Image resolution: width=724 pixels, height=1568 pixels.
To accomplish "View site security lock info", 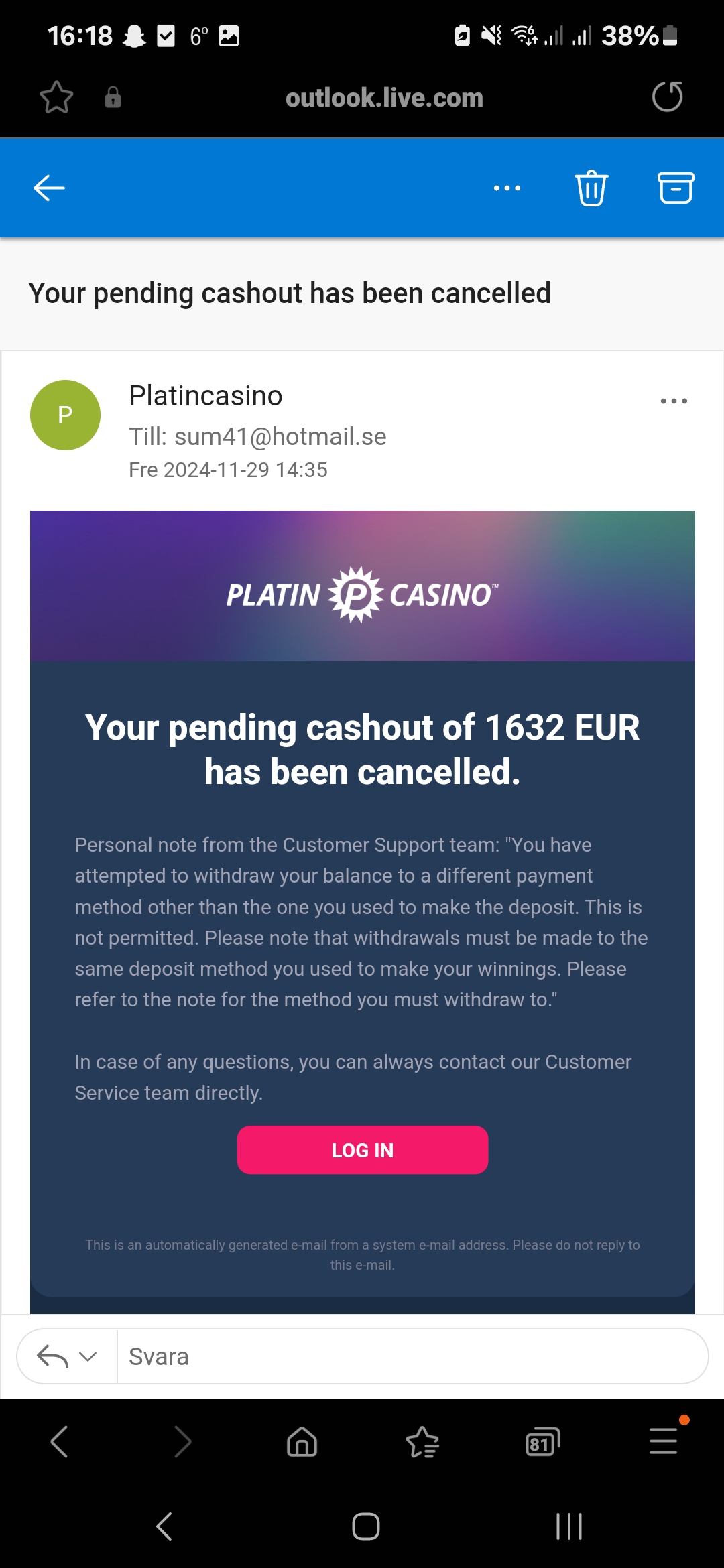I will (113, 98).
